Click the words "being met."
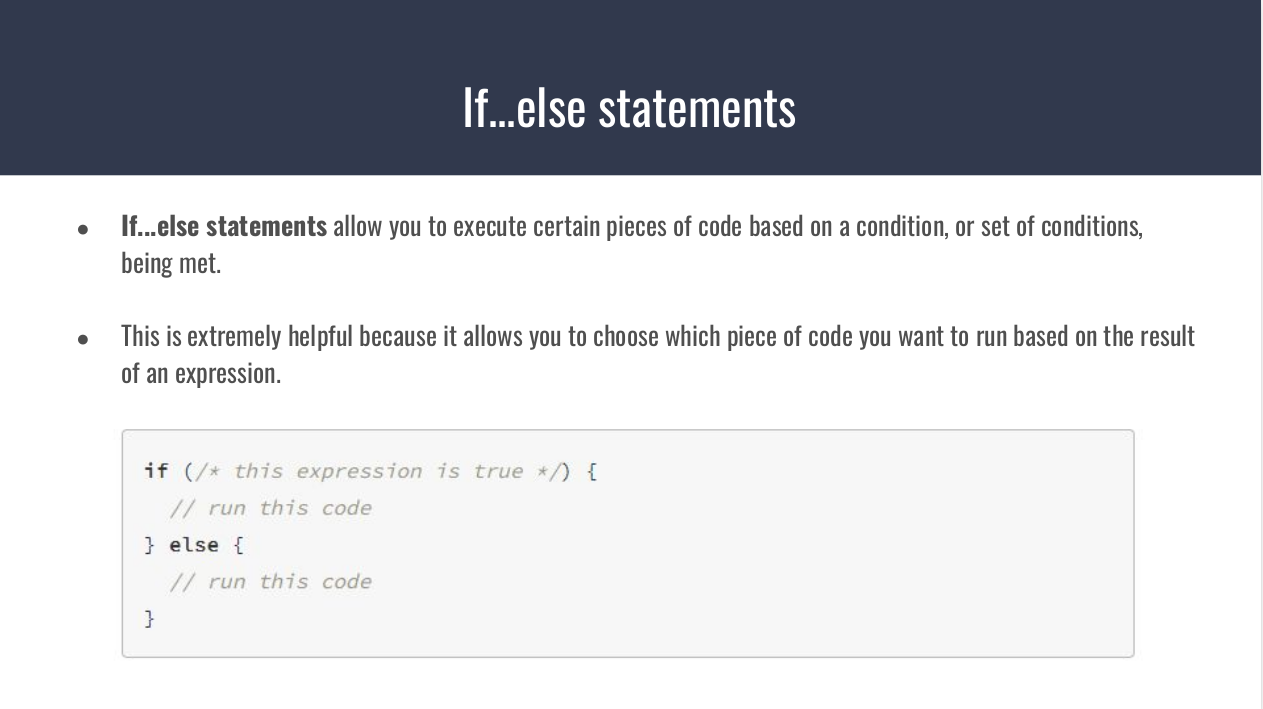The width and height of the screenshot is (1263, 709). point(170,265)
